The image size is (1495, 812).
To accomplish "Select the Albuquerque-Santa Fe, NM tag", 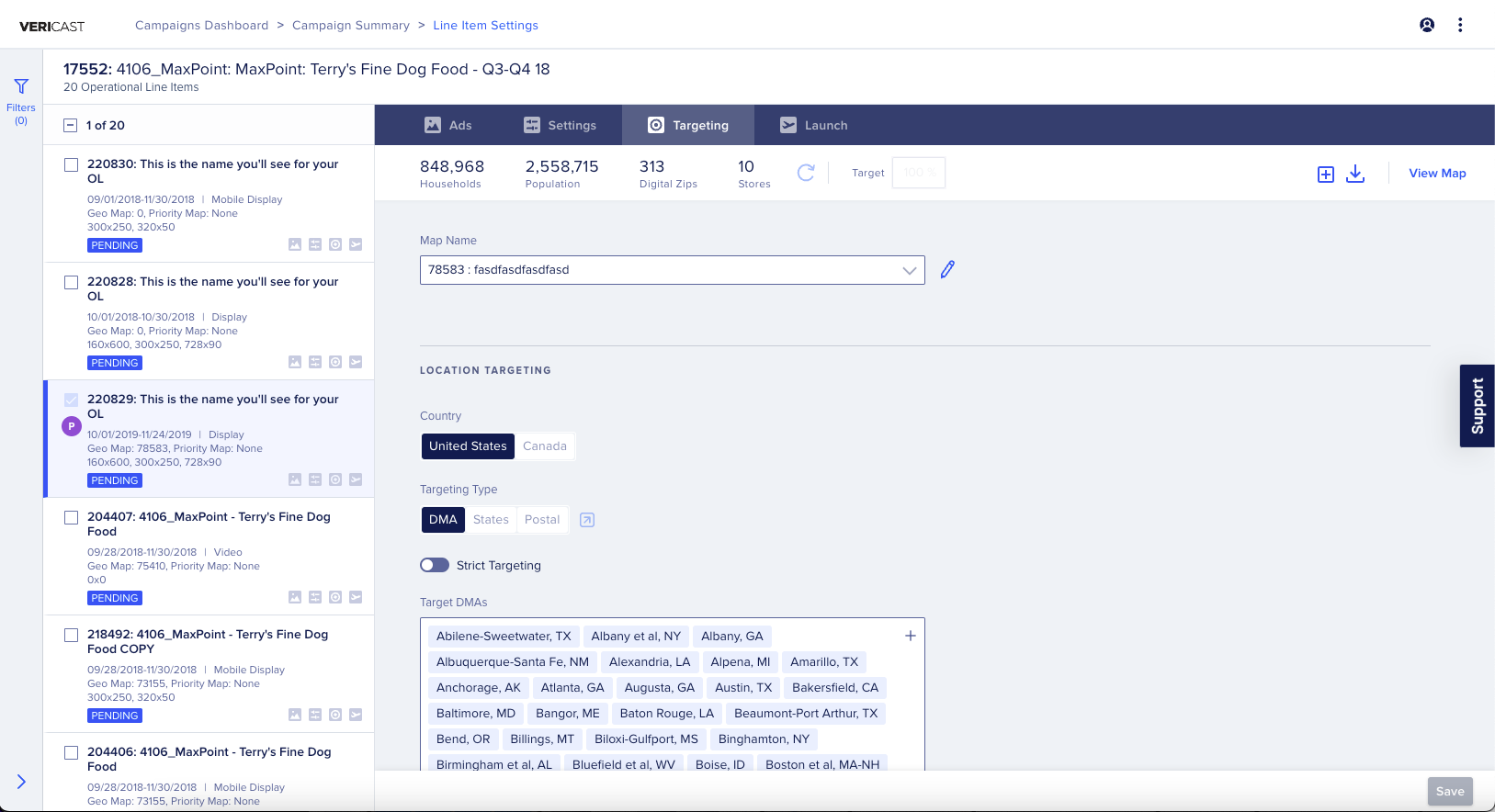I will pyautogui.click(x=513, y=662).
